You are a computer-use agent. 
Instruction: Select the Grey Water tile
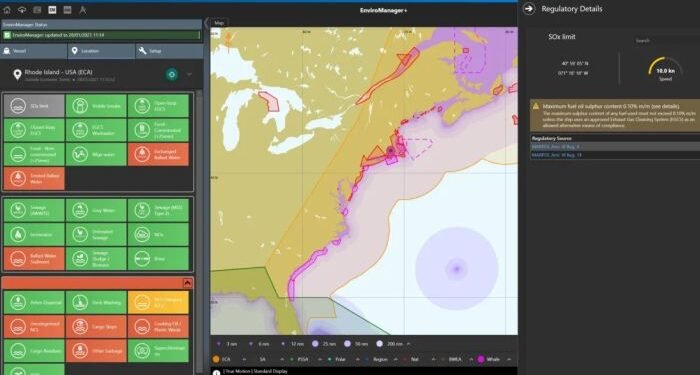(x=96, y=210)
